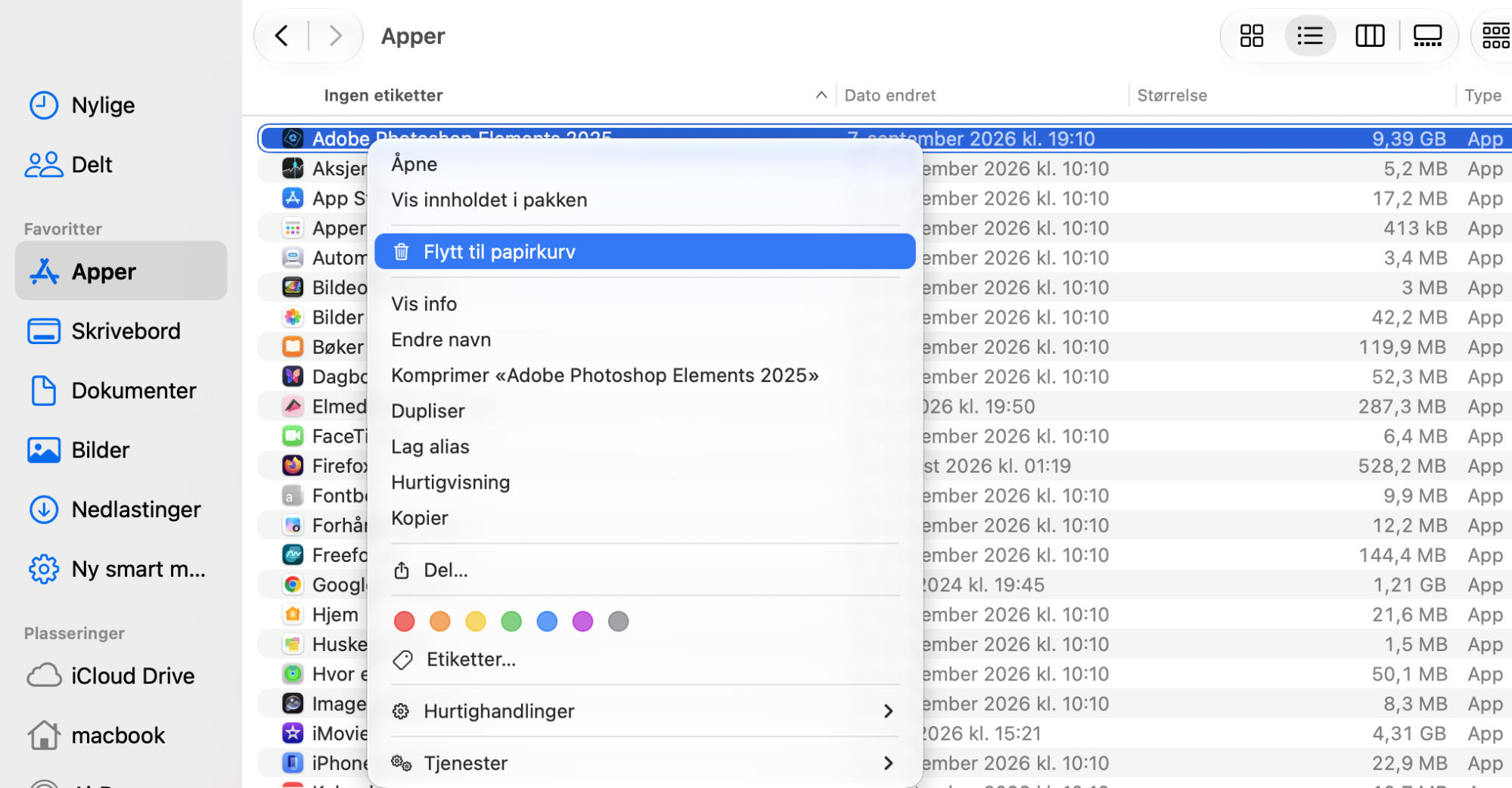The image size is (1512, 788).
Task: Choose Komprimer Adobe Photoshop Elements 2025
Action: 645,375
